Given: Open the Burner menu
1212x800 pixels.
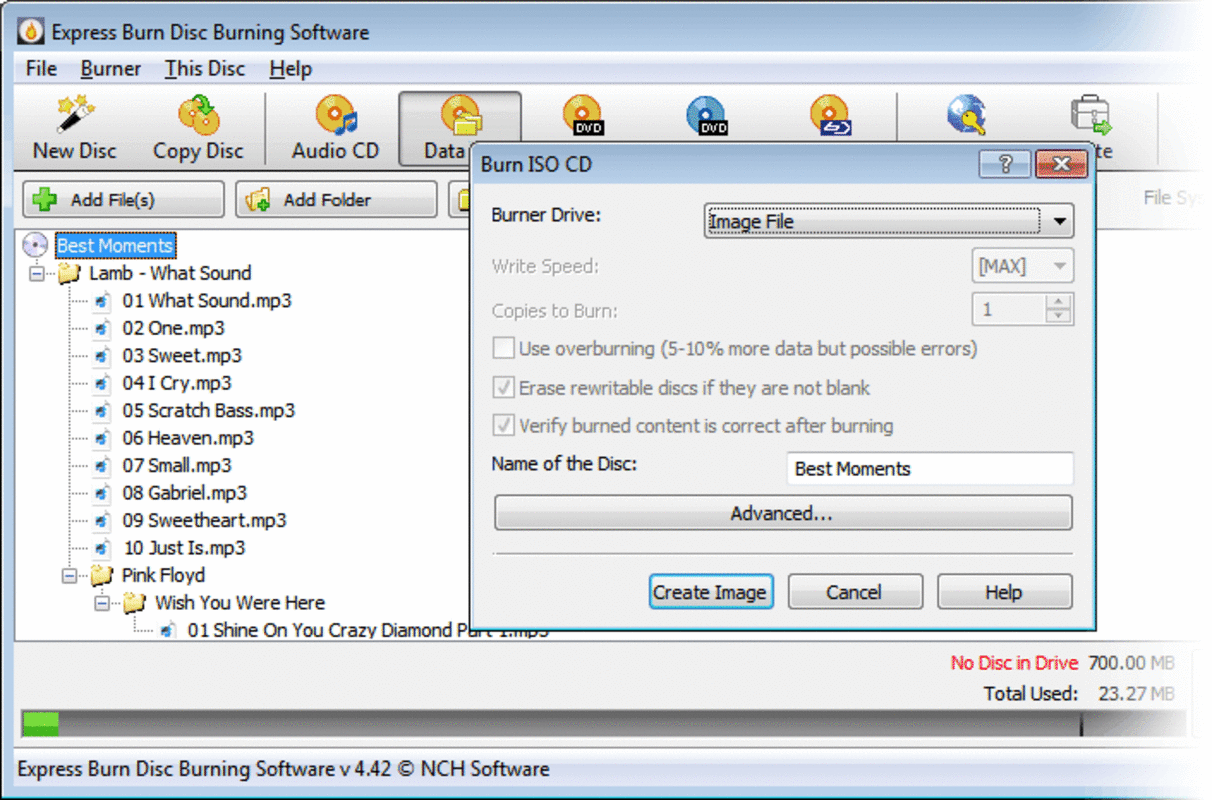Looking at the screenshot, I should click(x=110, y=68).
